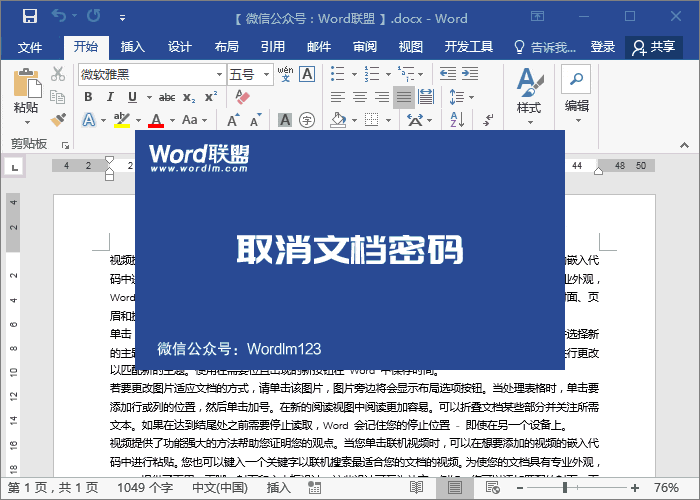The width and height of the screenshot is (700, 500).
Task: Click the multilevel list icon
Action: click(407, 74)
